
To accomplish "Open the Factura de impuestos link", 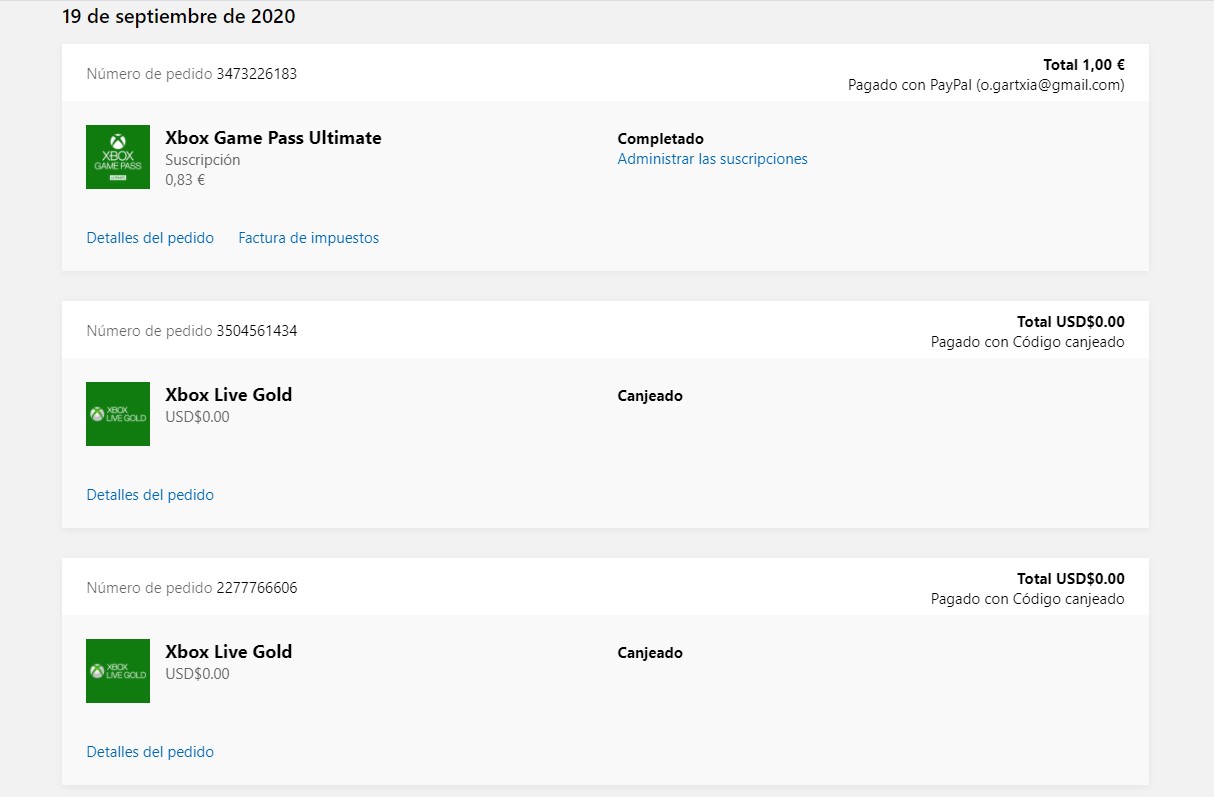I will tap(308, 238).
